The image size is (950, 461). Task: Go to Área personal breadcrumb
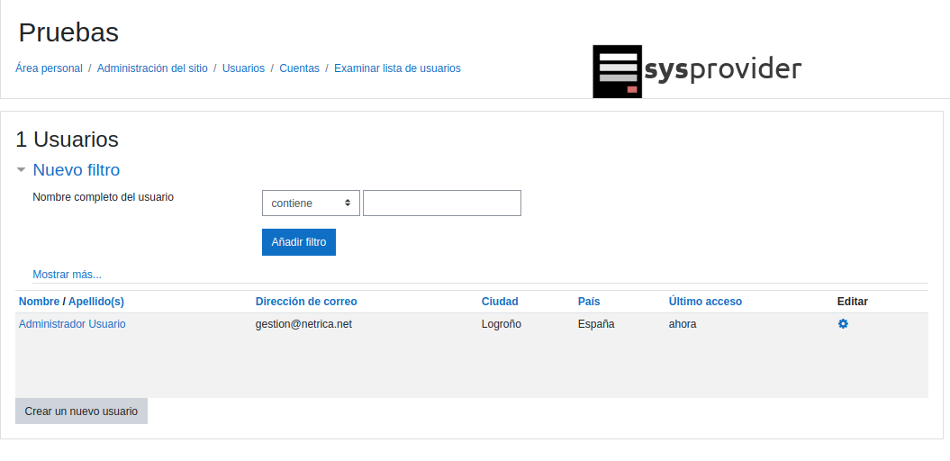(49, 68)
